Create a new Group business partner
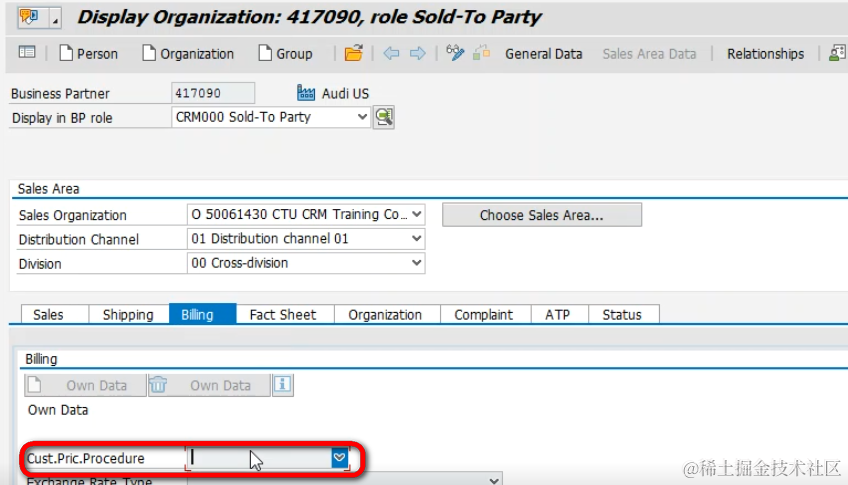Viewport: 848px width, 485px height. [285, 54]
